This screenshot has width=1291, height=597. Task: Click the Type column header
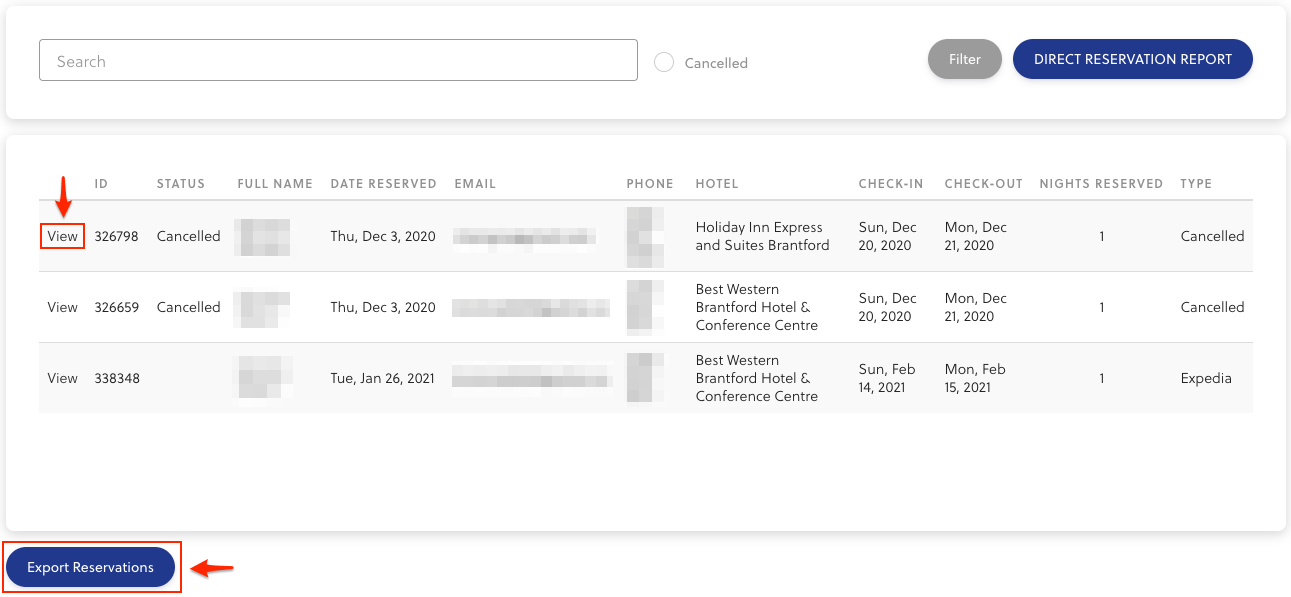coord(1195,184)
